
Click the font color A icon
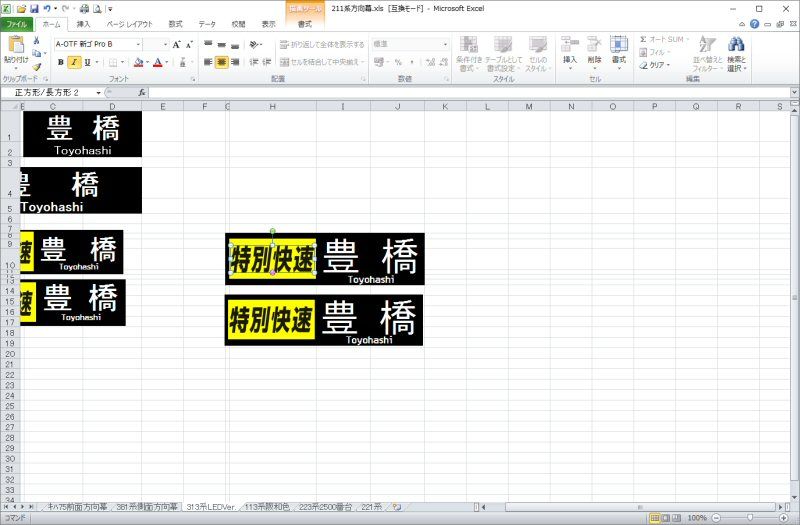(158, 62)
